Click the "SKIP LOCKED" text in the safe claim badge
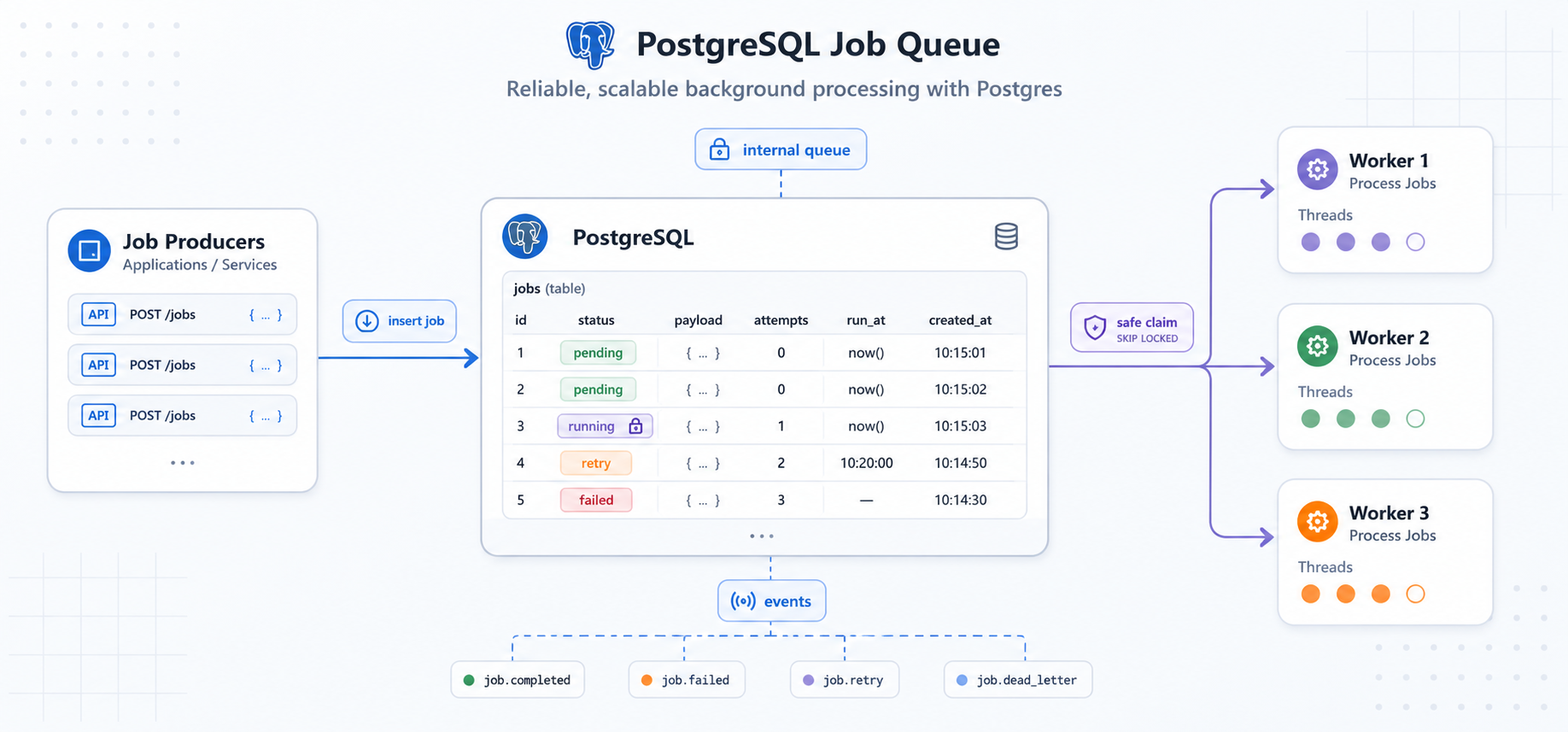Viewport: 1568px width, 732px height. click(x=1147, y=338)
